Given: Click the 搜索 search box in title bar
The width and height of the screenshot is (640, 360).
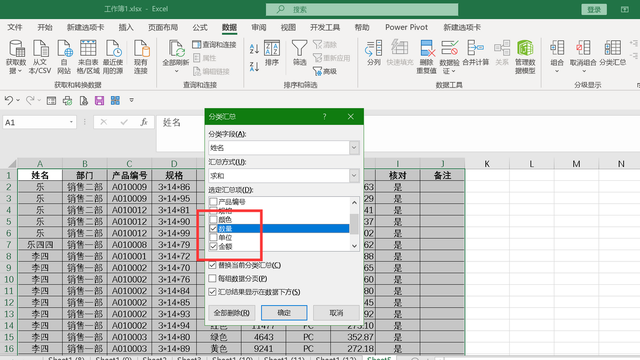Looking at the screenshot, I should click(362, 9).
